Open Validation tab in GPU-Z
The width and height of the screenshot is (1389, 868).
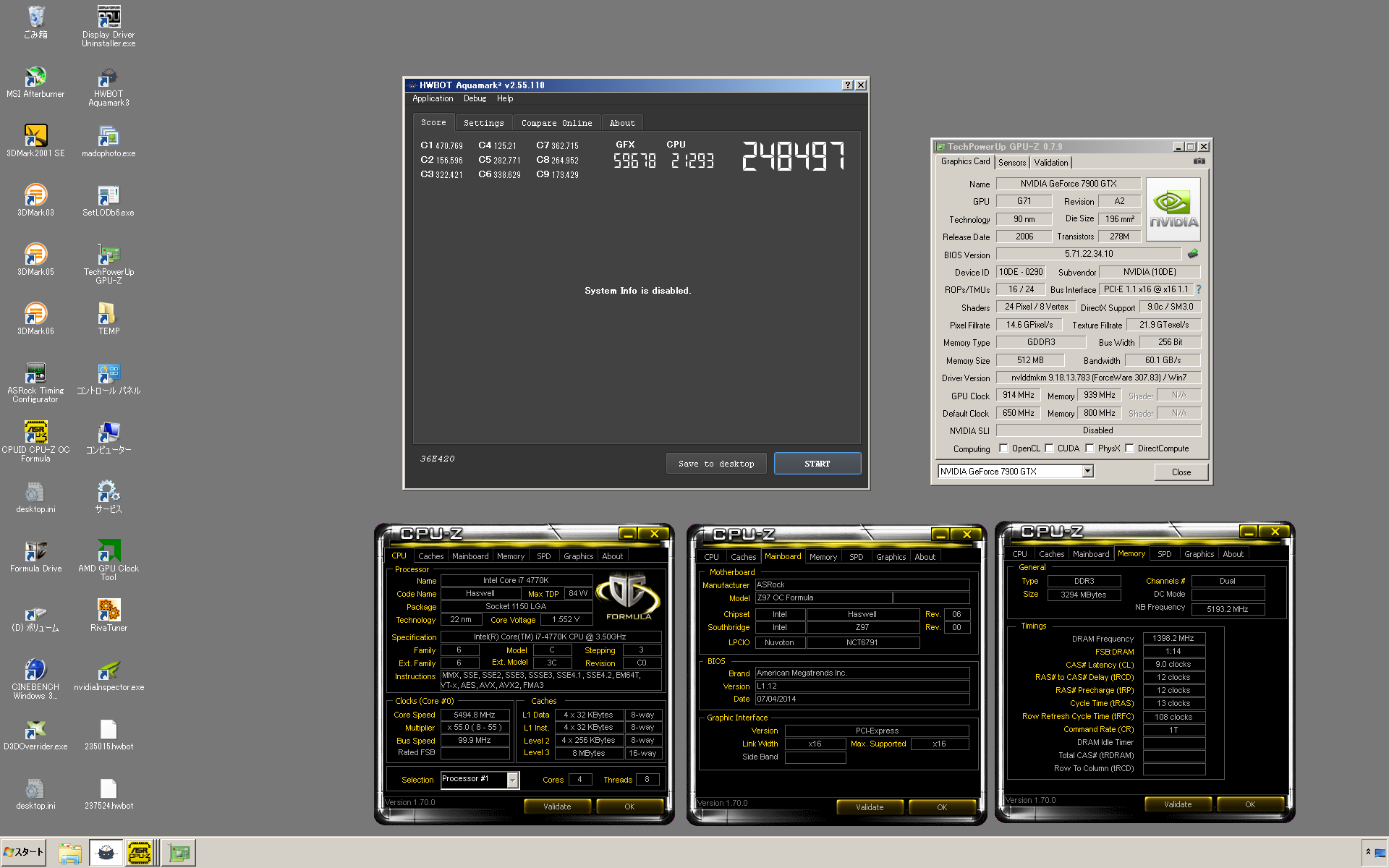[x=1050, y=163]
